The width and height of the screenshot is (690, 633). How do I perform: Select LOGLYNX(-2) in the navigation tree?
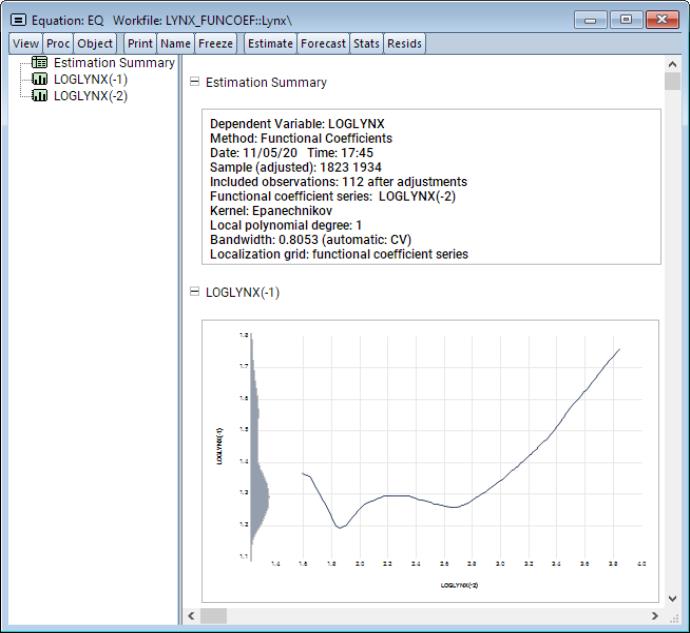(x=90, y=96)
